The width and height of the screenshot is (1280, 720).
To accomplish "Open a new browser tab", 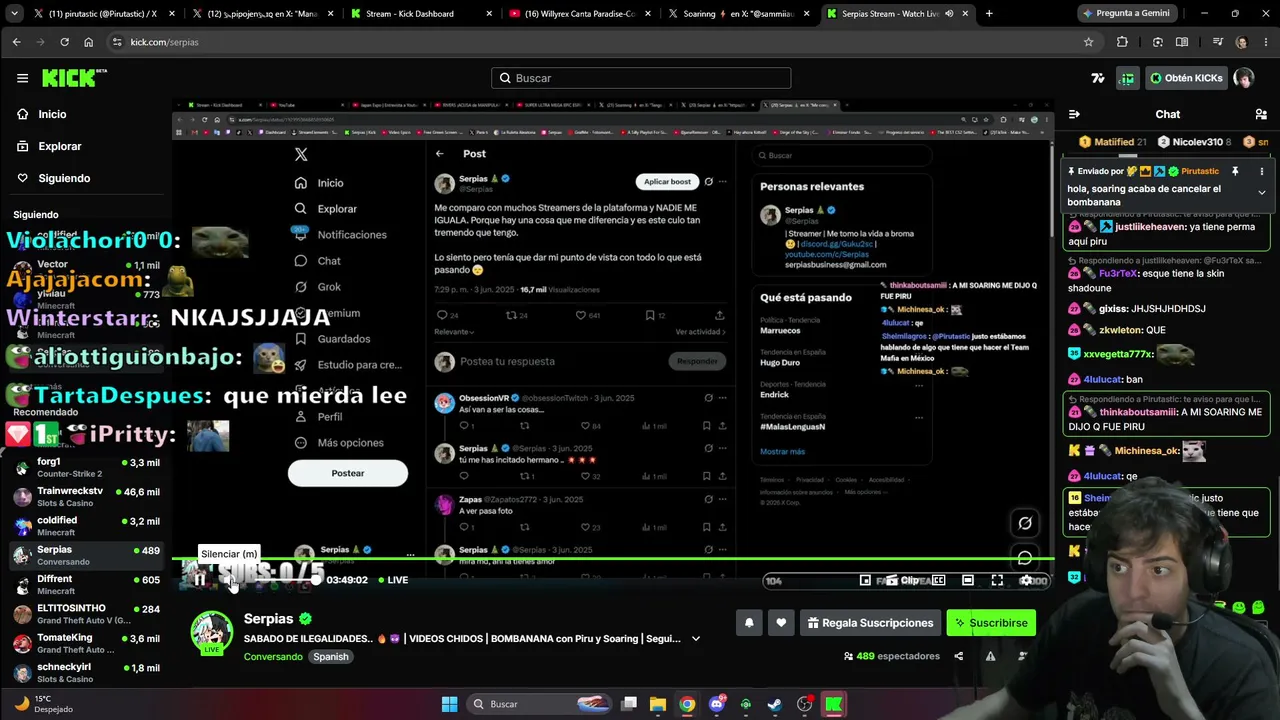I will [989, 14].
